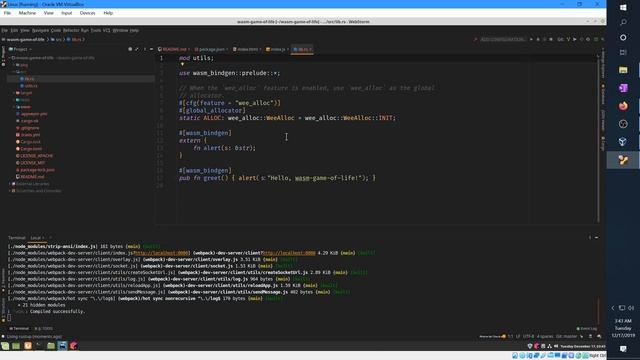Image resolution: width=640 pixels, height=360 pixels.
Task: Open Project view dropdown in tool window
Action: click(20, 49)
